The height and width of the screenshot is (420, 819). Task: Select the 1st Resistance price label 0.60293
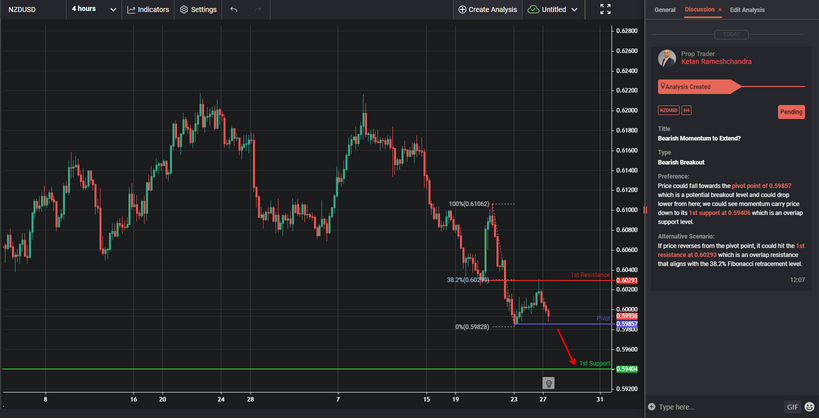(626, 281)
